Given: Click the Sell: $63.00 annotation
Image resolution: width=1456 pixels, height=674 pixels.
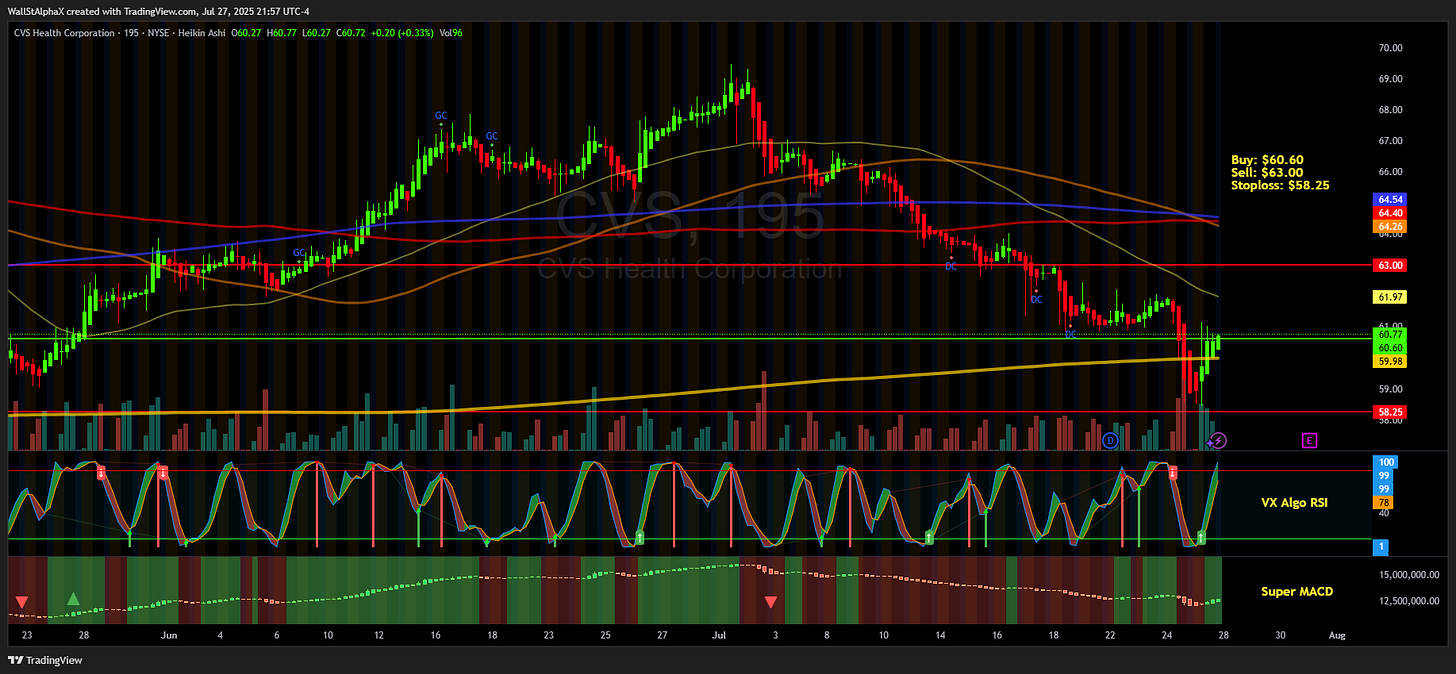Looking at the screenshot, I should (1267, 173).
